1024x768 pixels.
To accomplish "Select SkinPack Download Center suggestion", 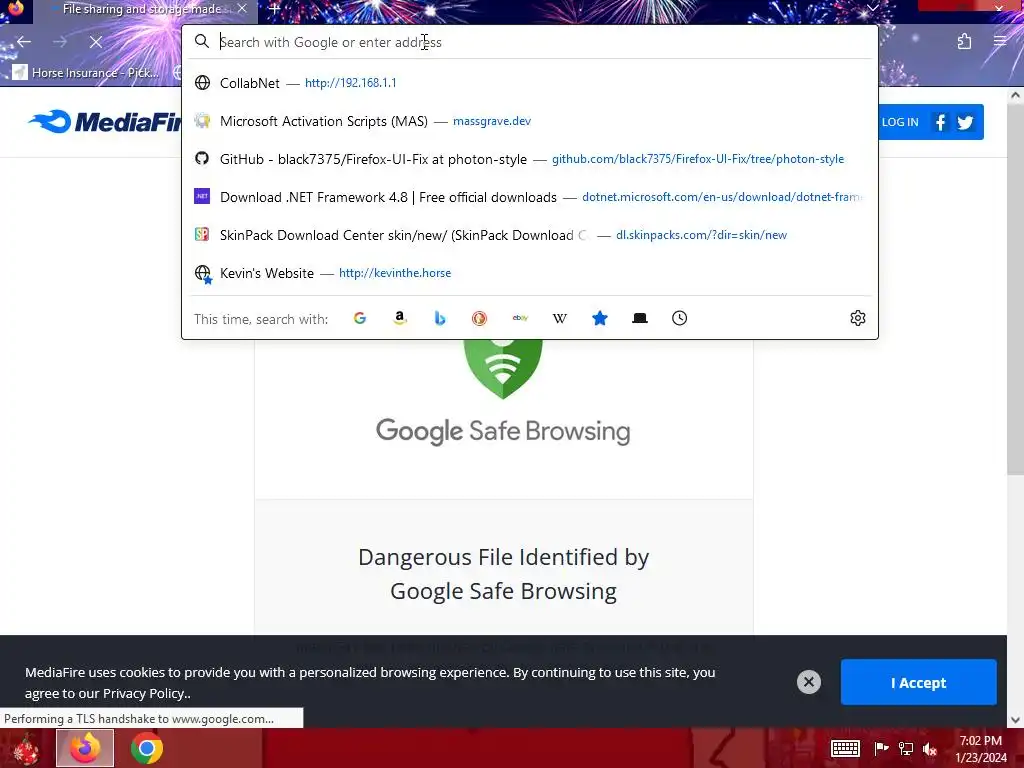I will [x=530, y=234].
